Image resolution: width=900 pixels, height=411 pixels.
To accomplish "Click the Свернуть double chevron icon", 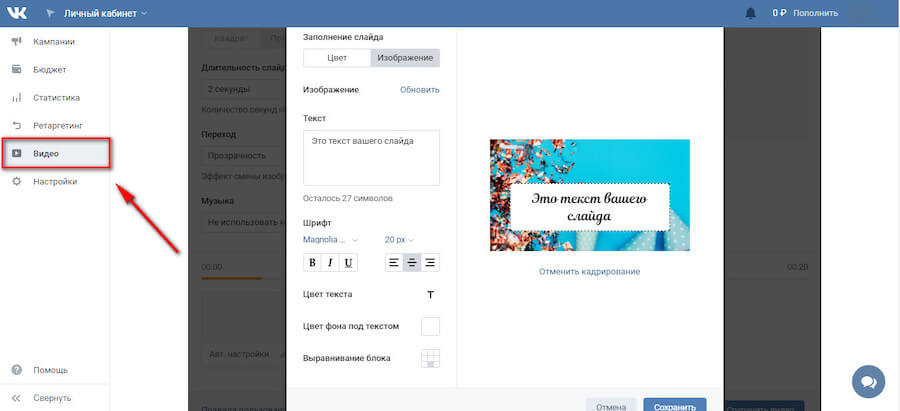I will [x=17, y=398].
